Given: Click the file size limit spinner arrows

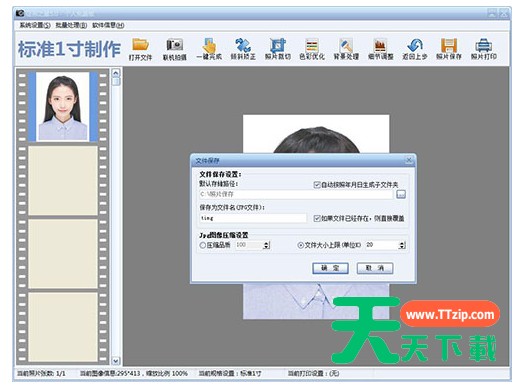Looking at the screenshot, I should (402, 245).
